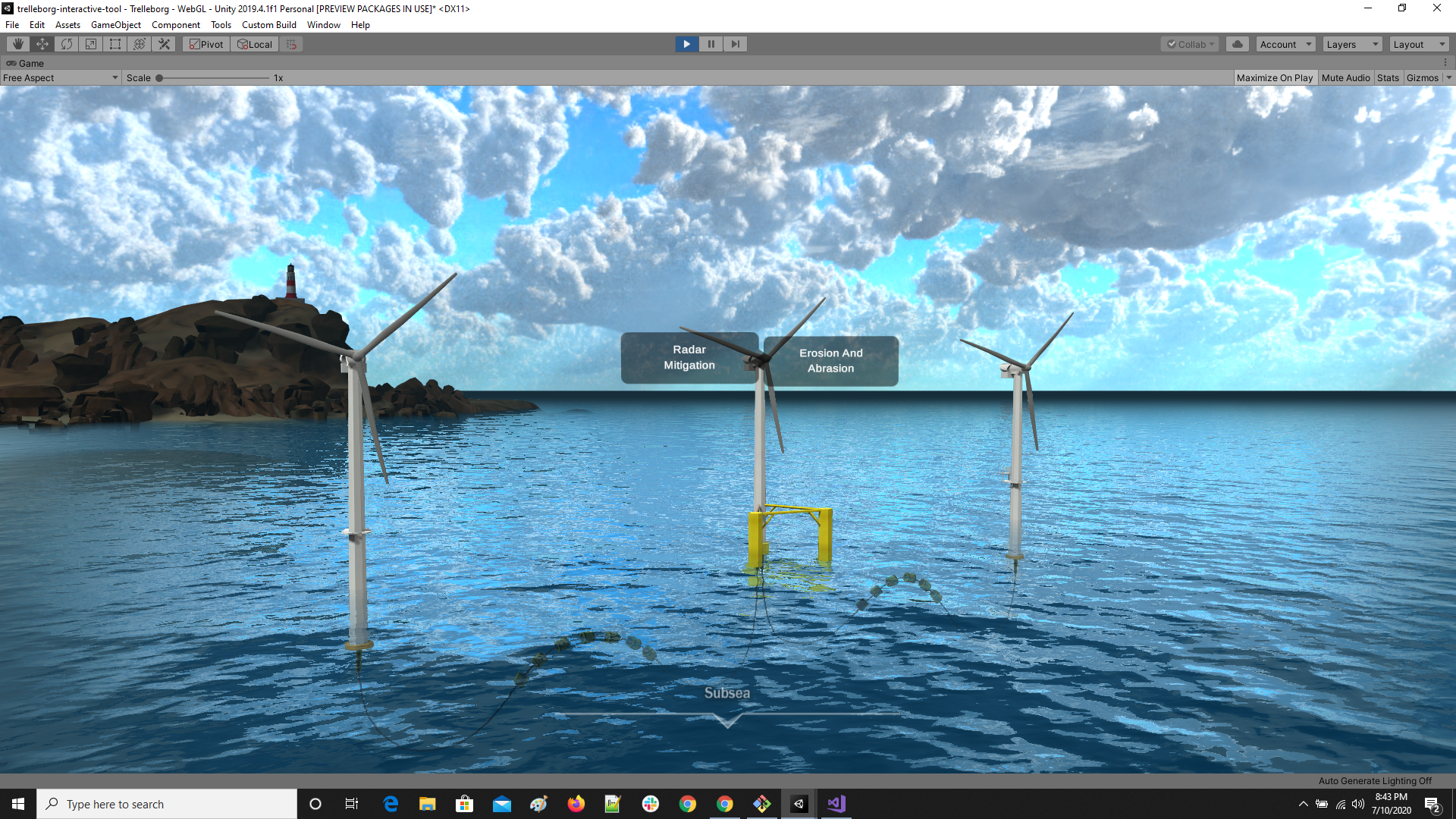Open the taskbar clock and calendar
The width and height of the screenshot is (1456, 819).
coord(1391,804)
